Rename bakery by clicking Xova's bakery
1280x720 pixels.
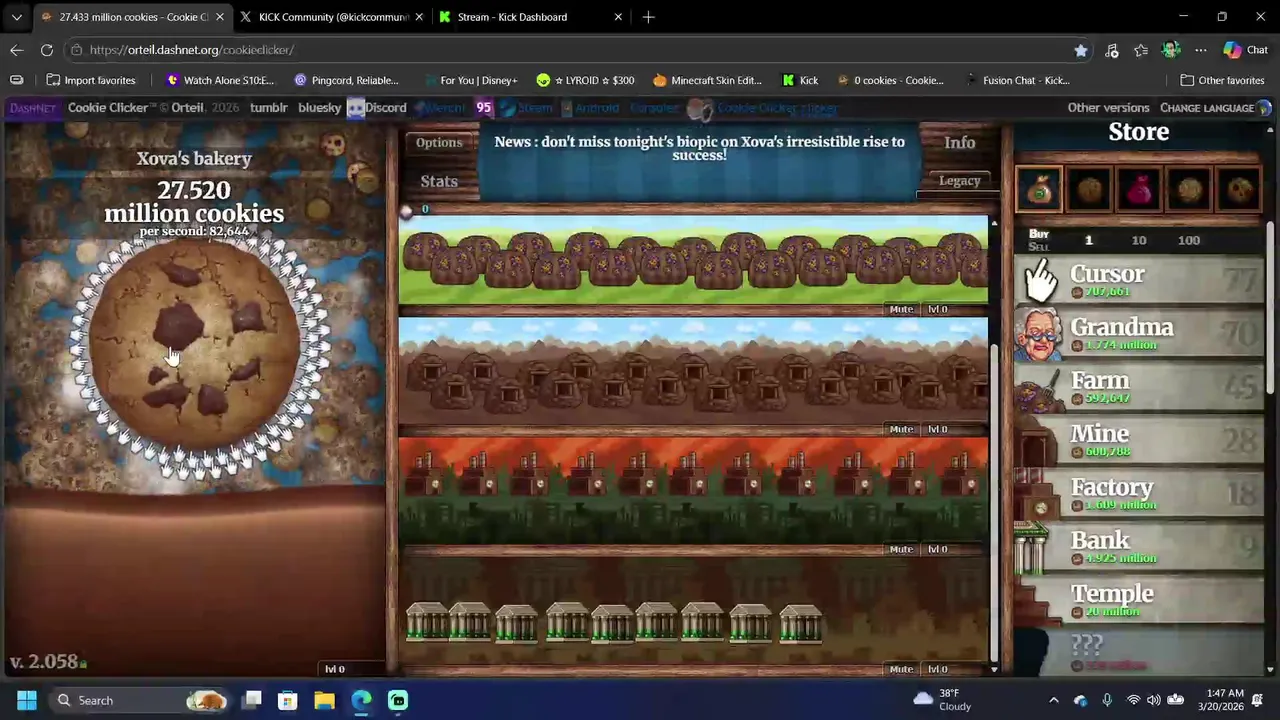[x=194, y=159]
